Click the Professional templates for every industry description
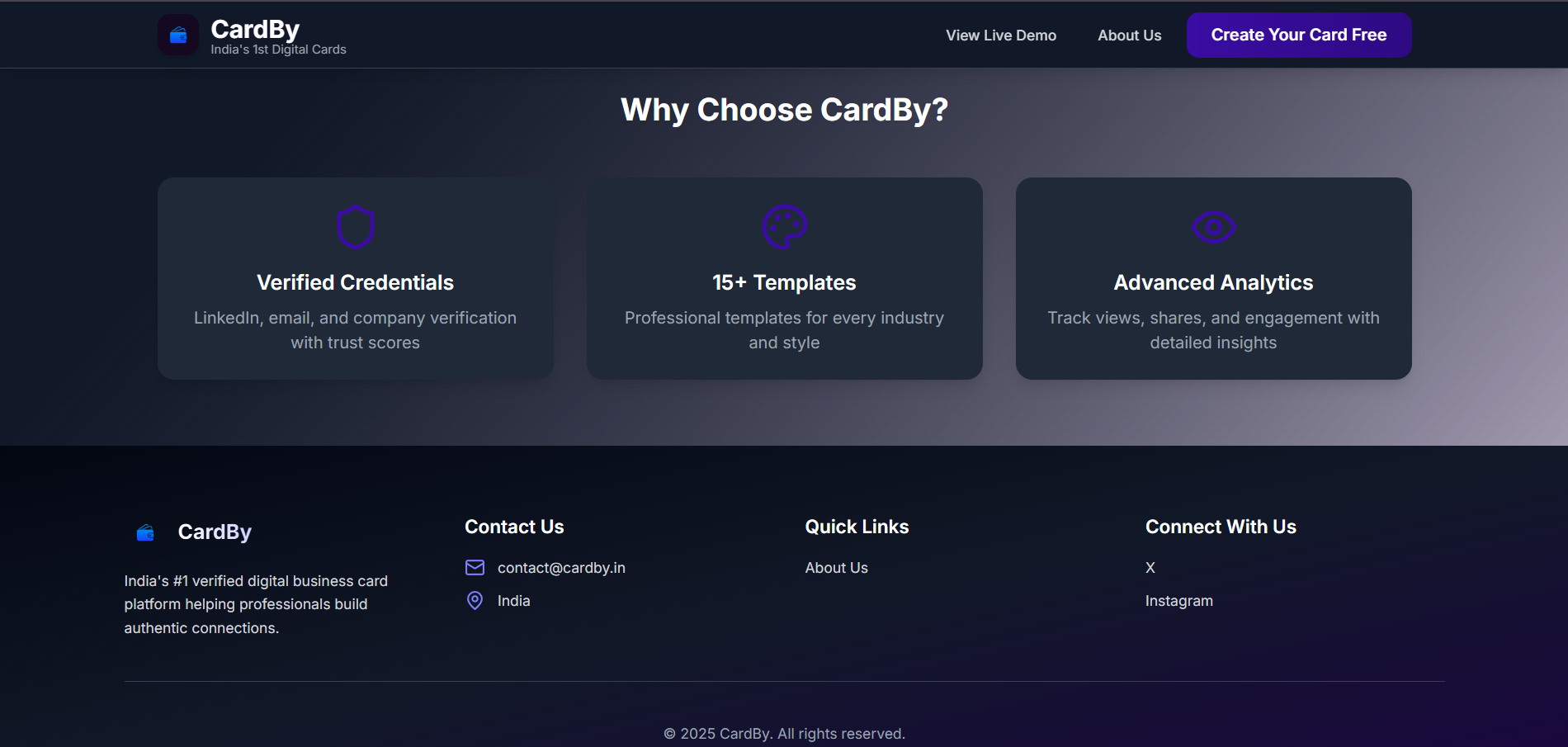 coord(784,330)
